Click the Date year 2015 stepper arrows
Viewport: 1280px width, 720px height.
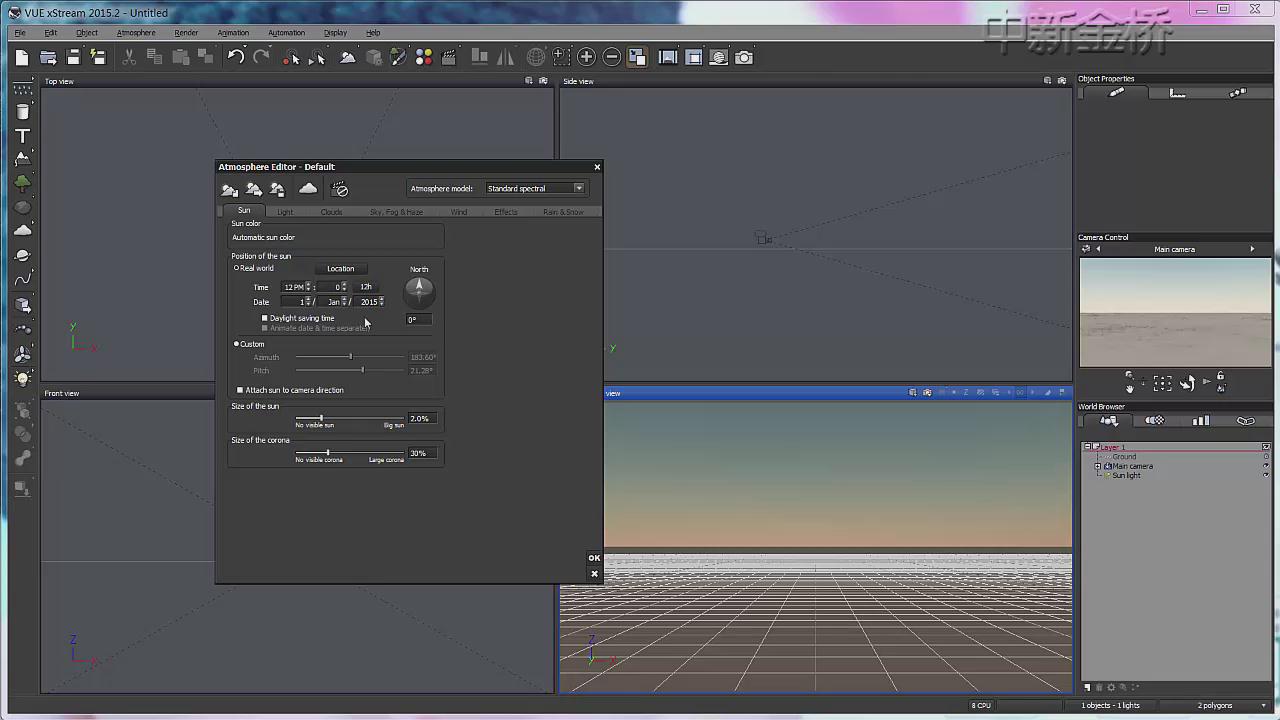(381, 301)
